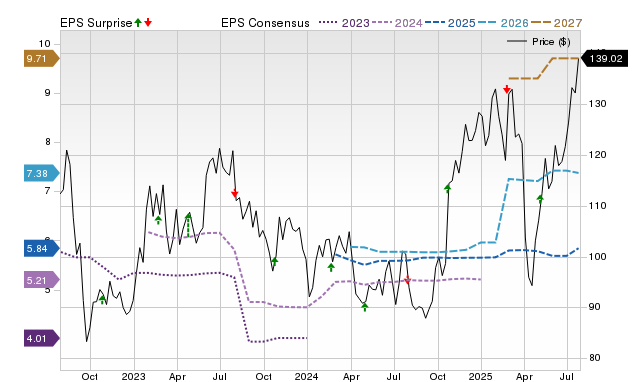Screen dimensions: 640x382
Task: Click the 10 label on the EPS axis
Action: click(44, 44)
